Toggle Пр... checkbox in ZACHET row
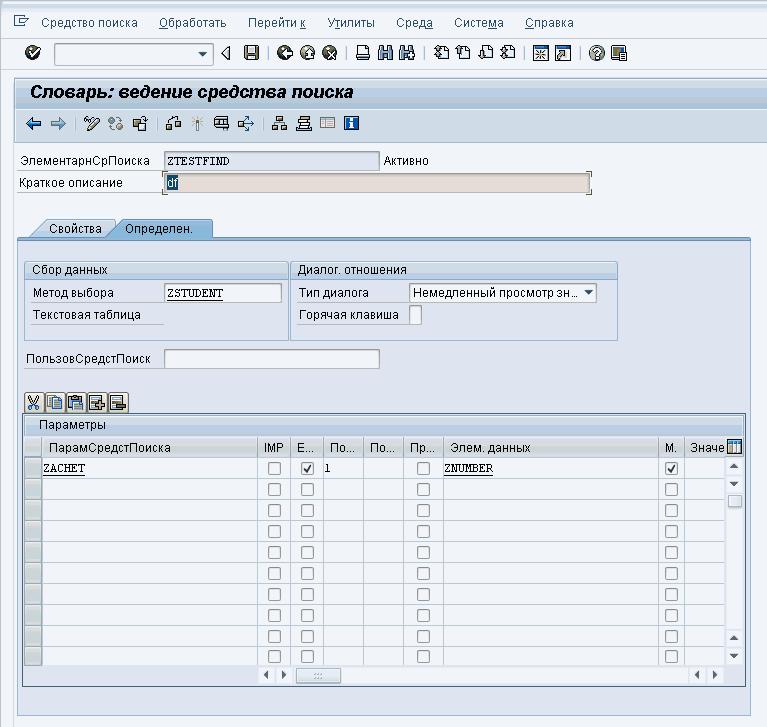 423,468
